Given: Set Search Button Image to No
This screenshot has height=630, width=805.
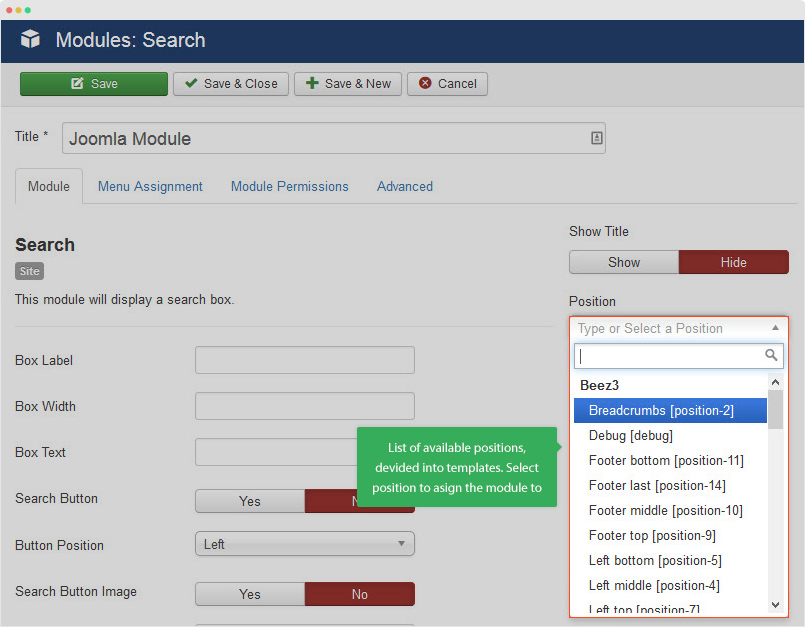Looking at the screenshot, I should pyautogui.click(x=360, y=594).
